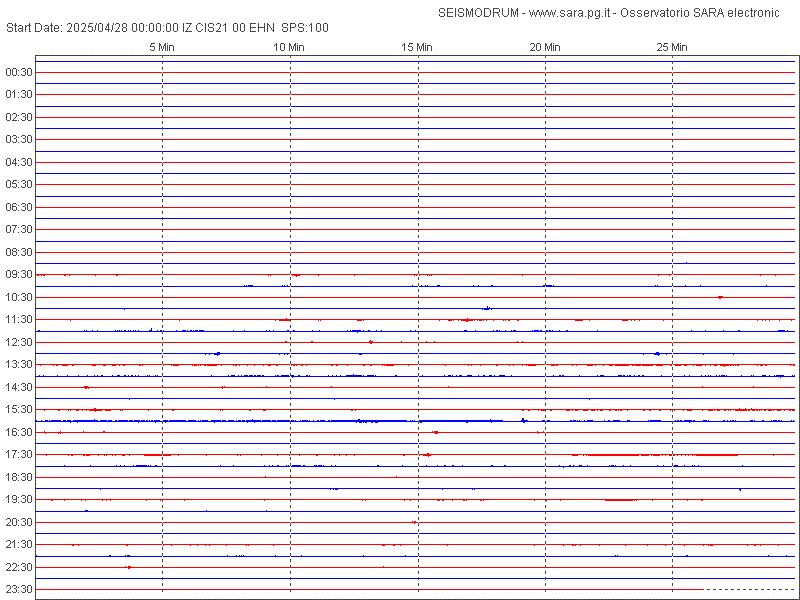Click the 05:30 time label
This screenshot has width=800, height=600.
pyautogui.click(x=19, y=184)
